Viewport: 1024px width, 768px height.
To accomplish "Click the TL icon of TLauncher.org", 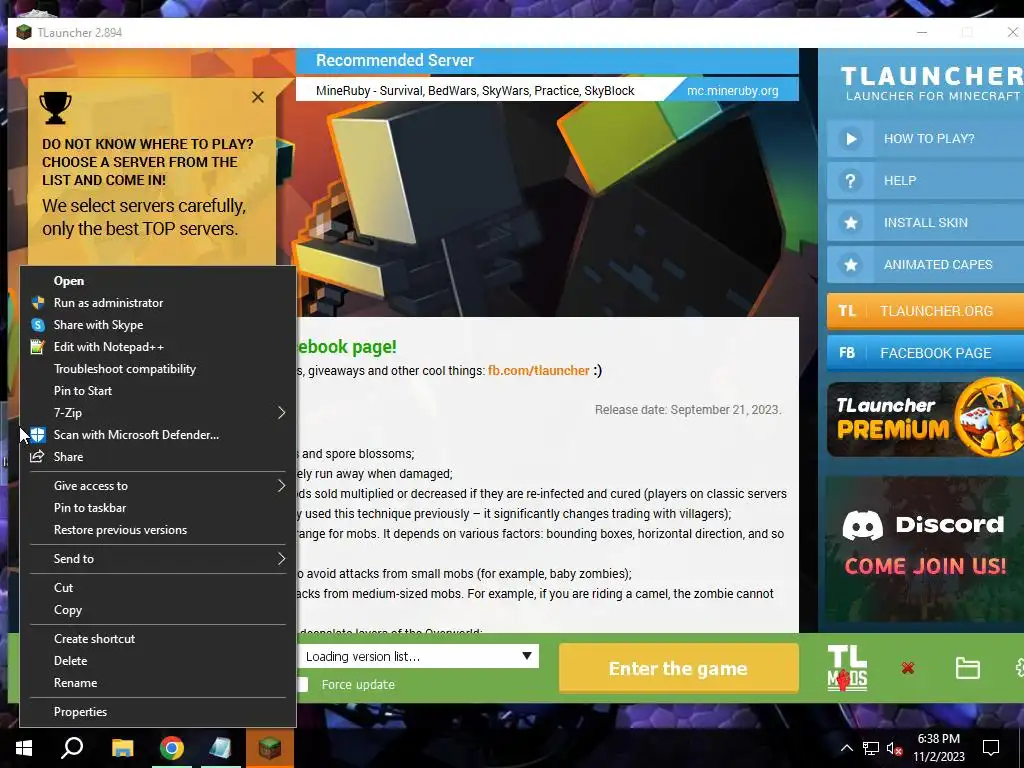I will pos(847,311).
